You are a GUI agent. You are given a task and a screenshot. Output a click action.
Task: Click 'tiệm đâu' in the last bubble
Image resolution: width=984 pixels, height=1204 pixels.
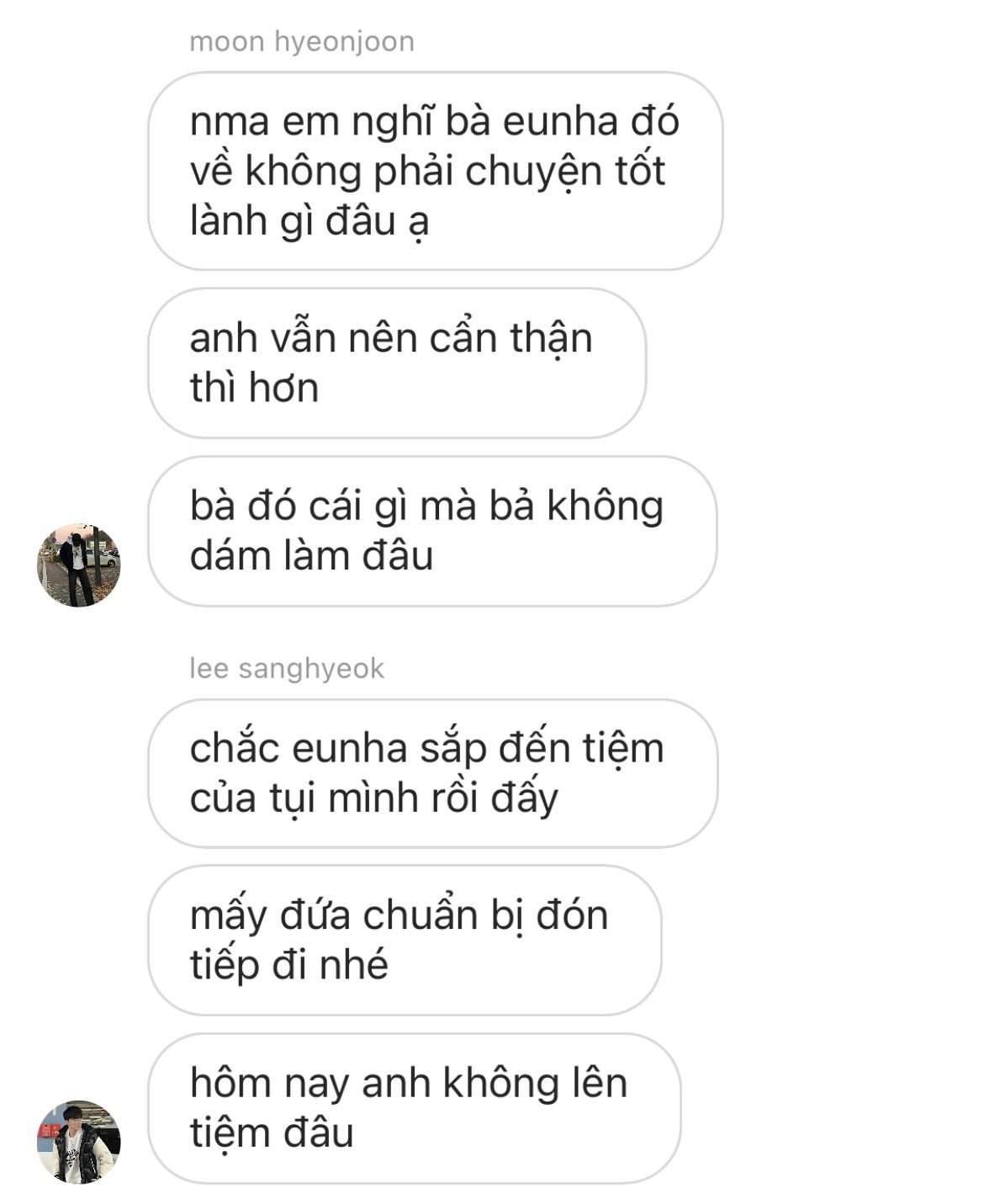(272, 1133)
